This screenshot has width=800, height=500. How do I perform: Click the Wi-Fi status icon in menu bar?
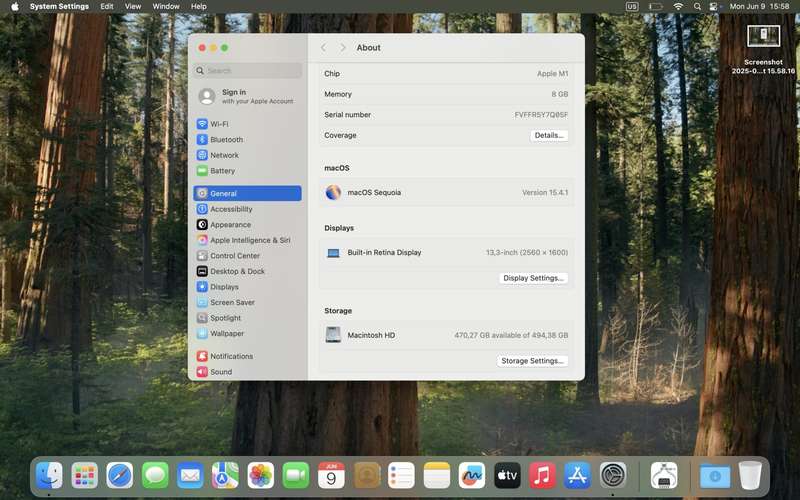click(x=678, y=7)
